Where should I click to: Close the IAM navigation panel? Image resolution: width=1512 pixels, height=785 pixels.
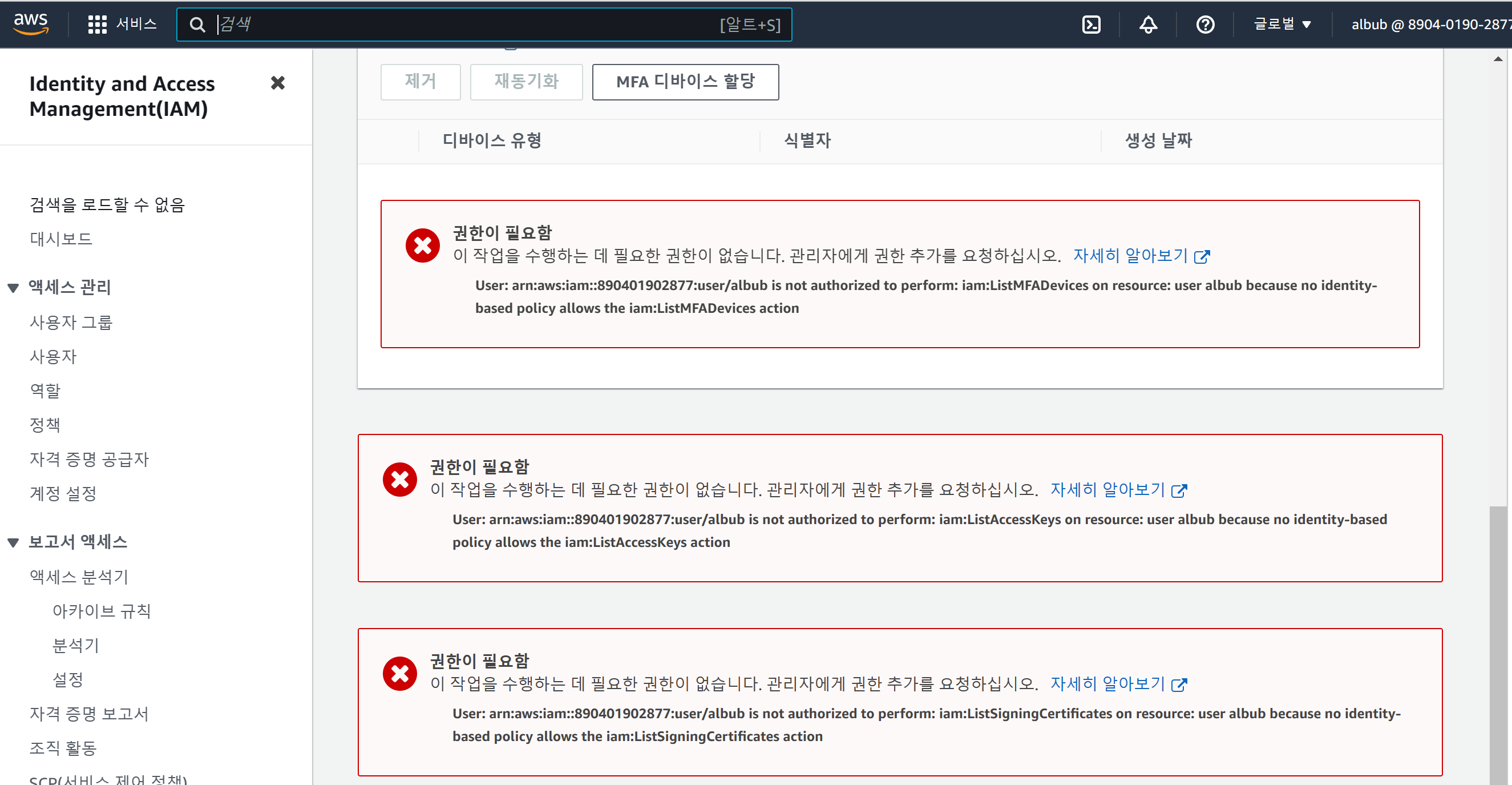(278, 83)
